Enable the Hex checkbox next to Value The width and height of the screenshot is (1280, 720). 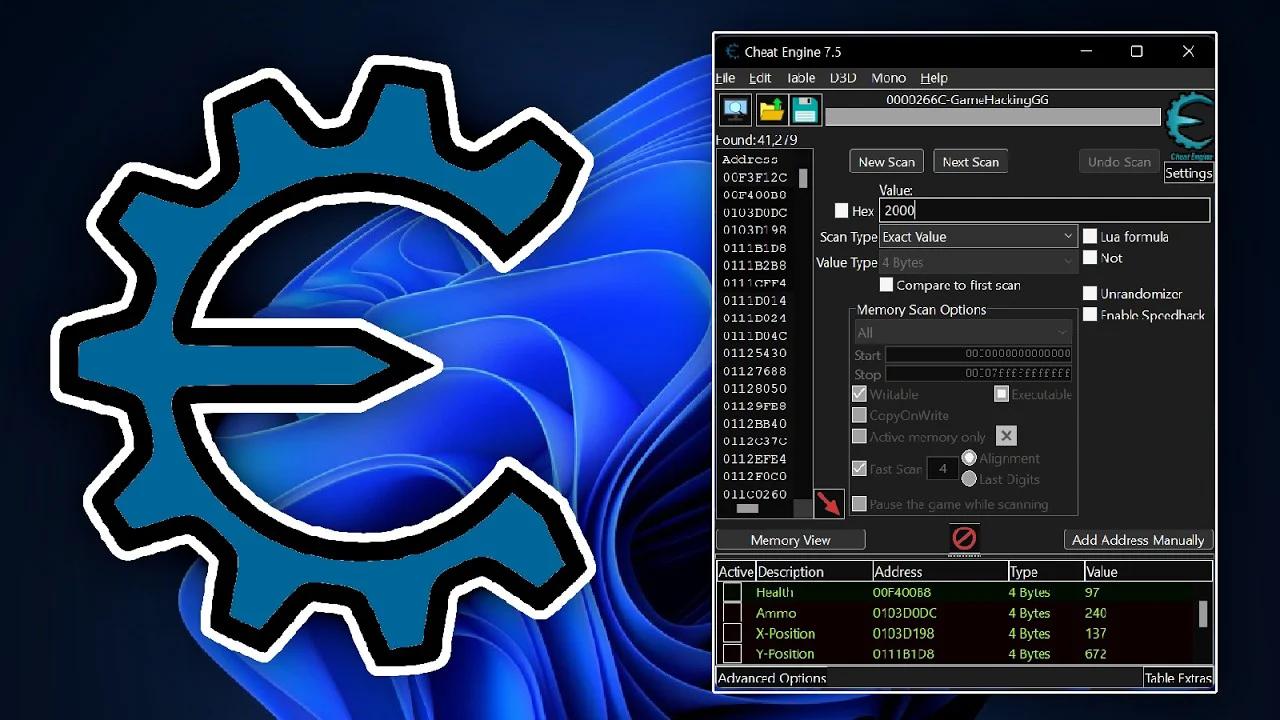pos(841,210)
